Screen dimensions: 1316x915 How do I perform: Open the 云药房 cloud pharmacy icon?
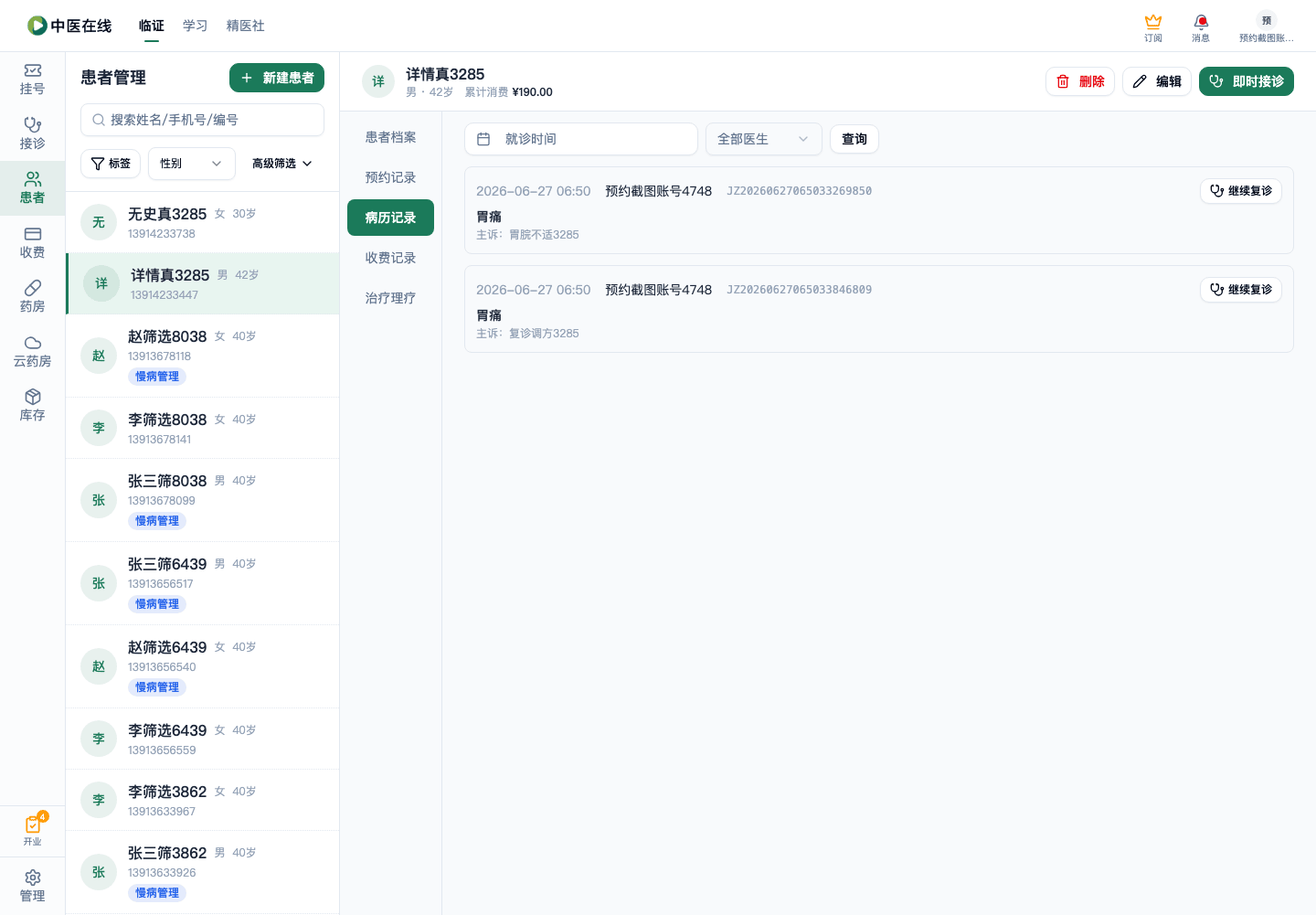pos(32,351)
